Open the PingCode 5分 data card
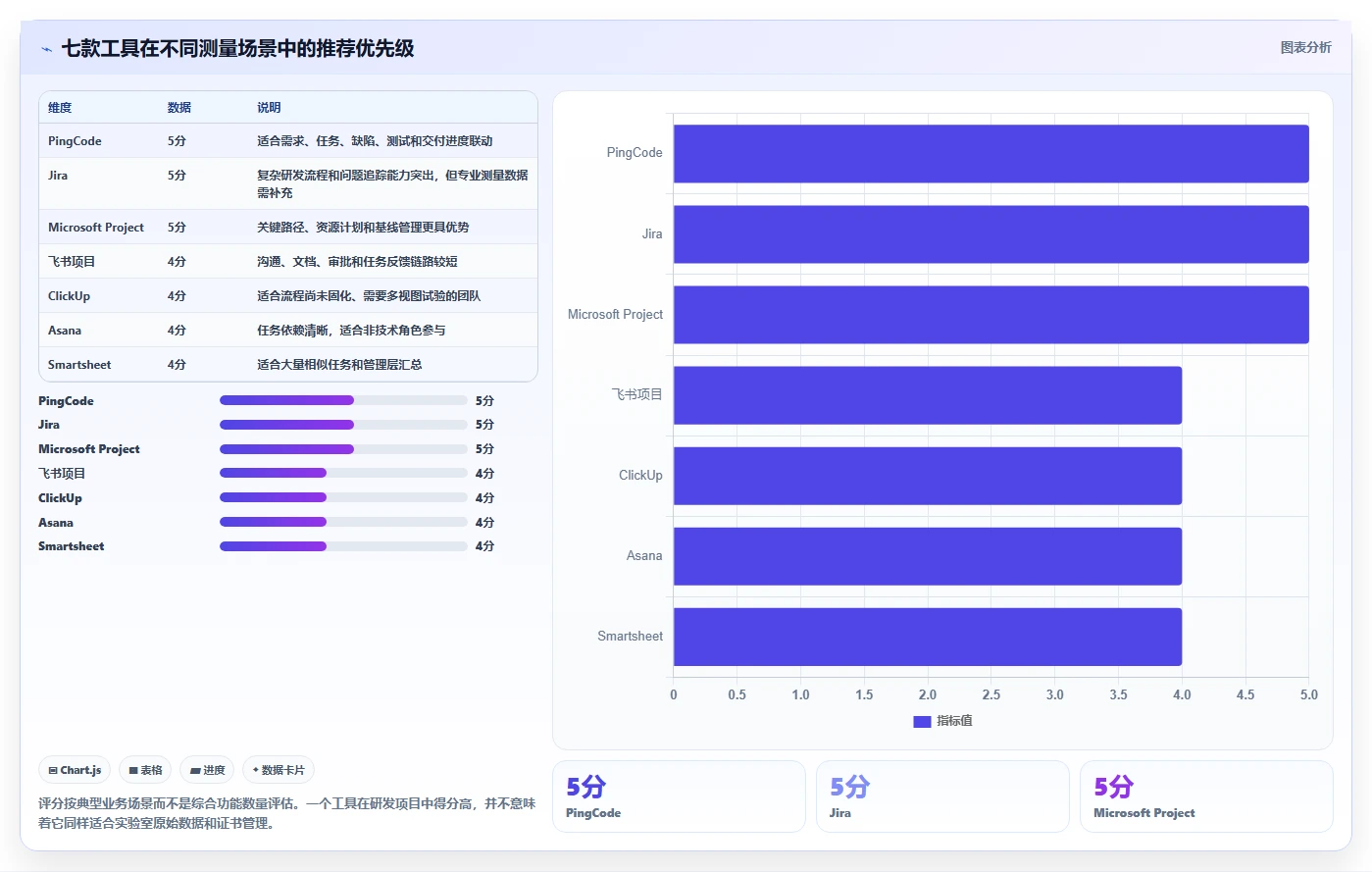 (x=679, y=796)
